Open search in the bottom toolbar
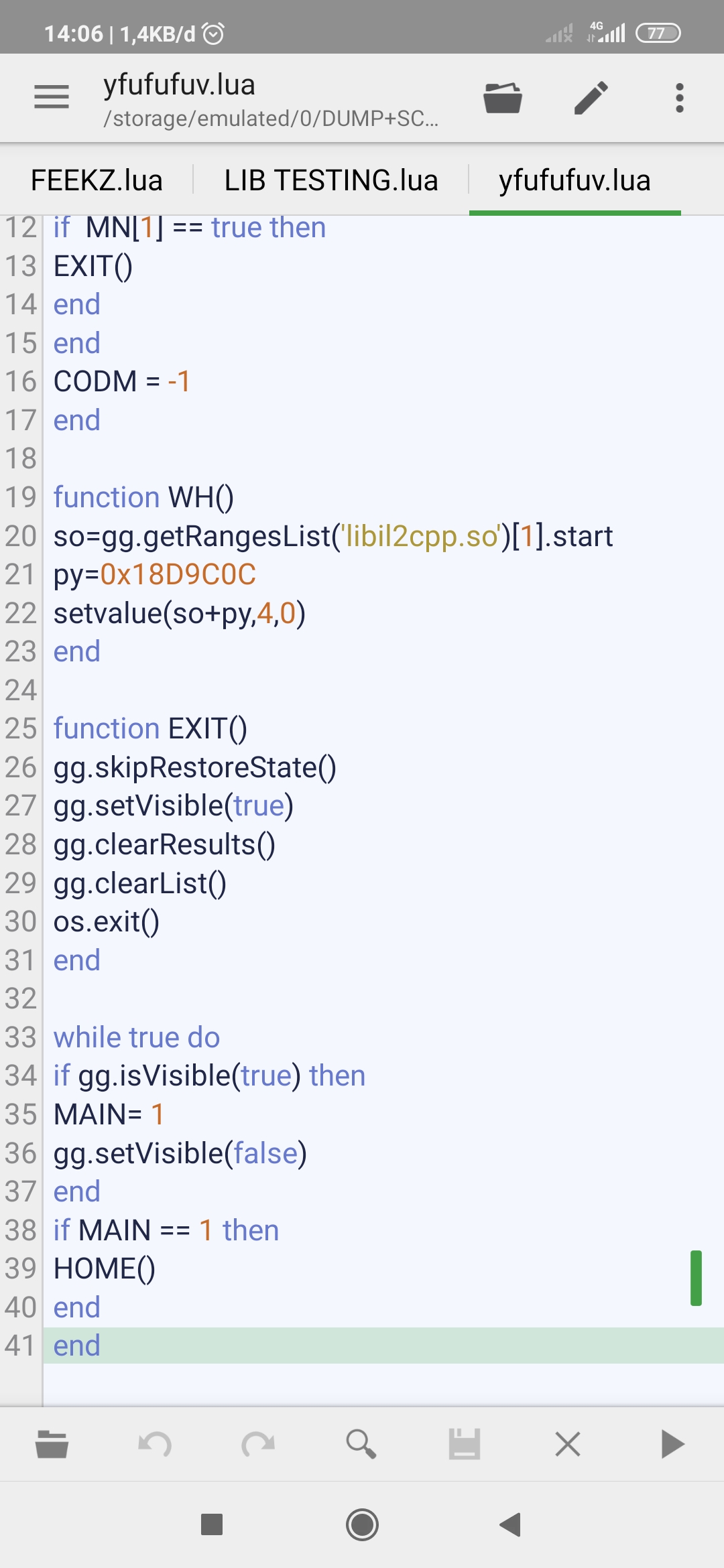The height and width of the screenshot is (1568, 724). [x=361, y=1444]
